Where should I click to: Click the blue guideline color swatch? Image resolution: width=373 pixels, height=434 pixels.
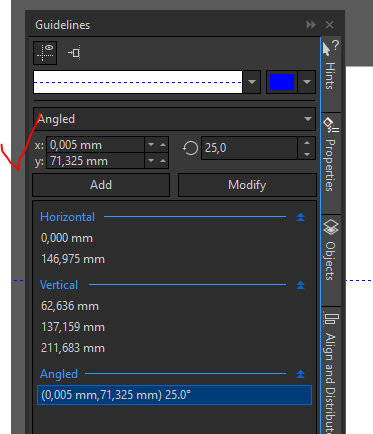pyautogui.click(x=282, y=82)
